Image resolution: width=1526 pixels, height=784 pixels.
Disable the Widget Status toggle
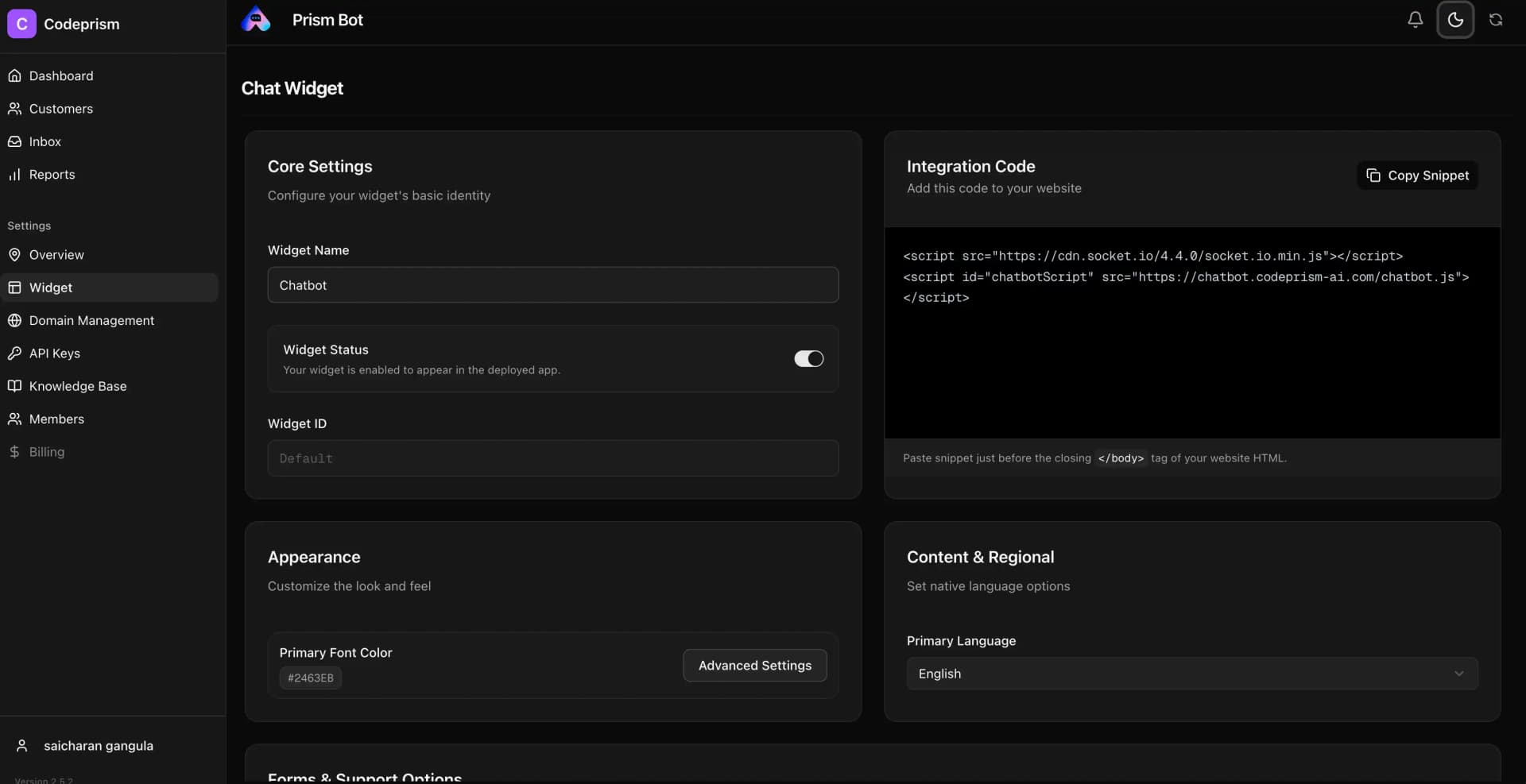pyautogui.click(x=808, y=359)
